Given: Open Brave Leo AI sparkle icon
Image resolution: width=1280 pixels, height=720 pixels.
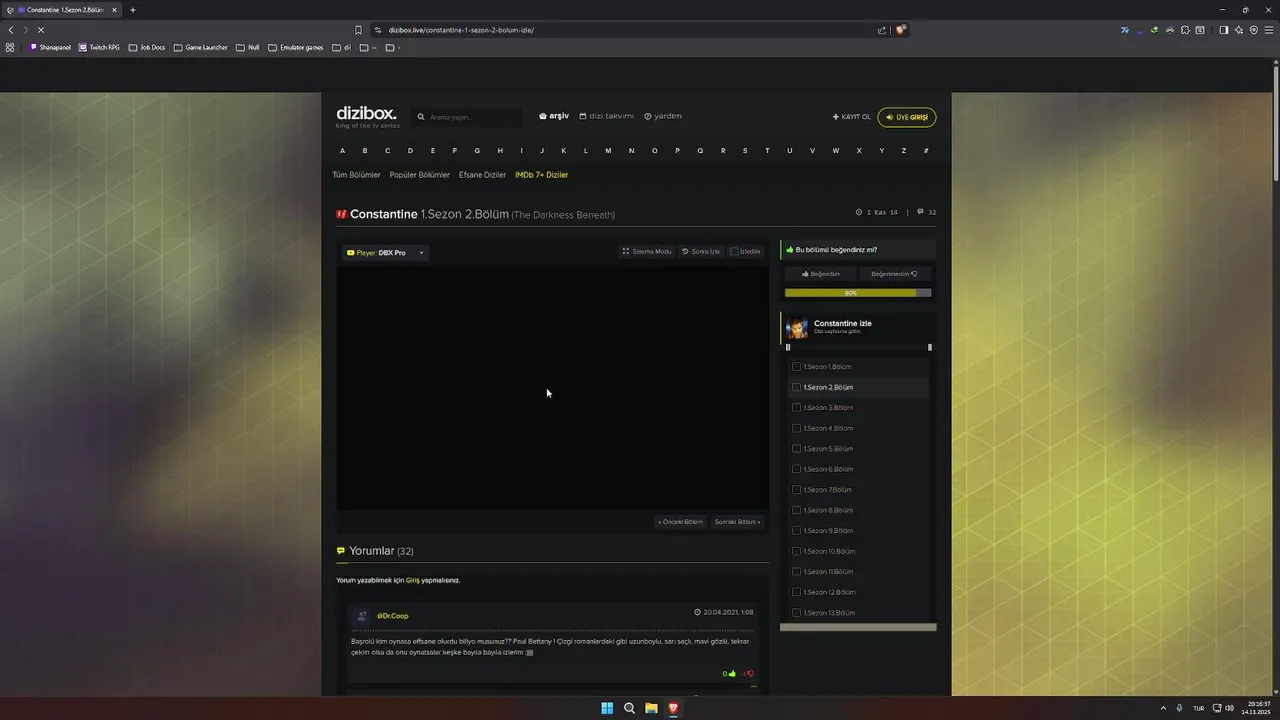Looking at the screenshot, I should (x=1239, y=30).
